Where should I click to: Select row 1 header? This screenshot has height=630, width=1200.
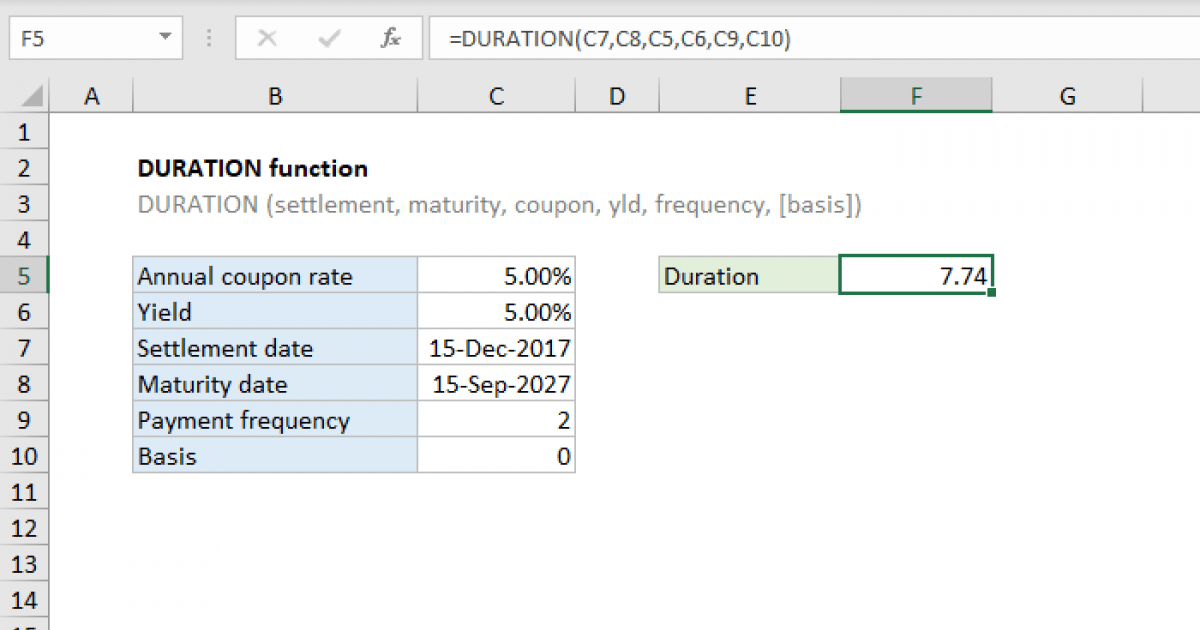pos(25,131)
